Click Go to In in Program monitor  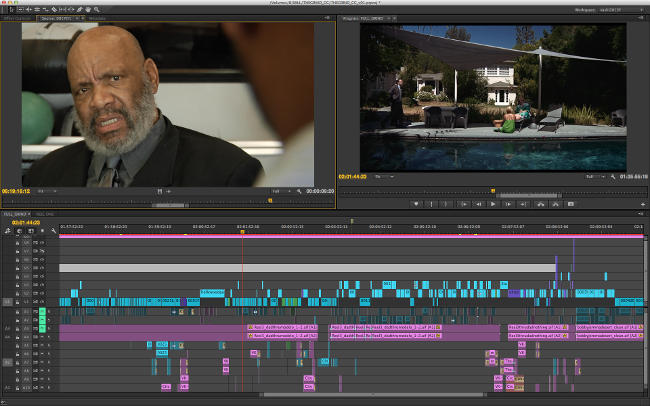click(463, 204)
